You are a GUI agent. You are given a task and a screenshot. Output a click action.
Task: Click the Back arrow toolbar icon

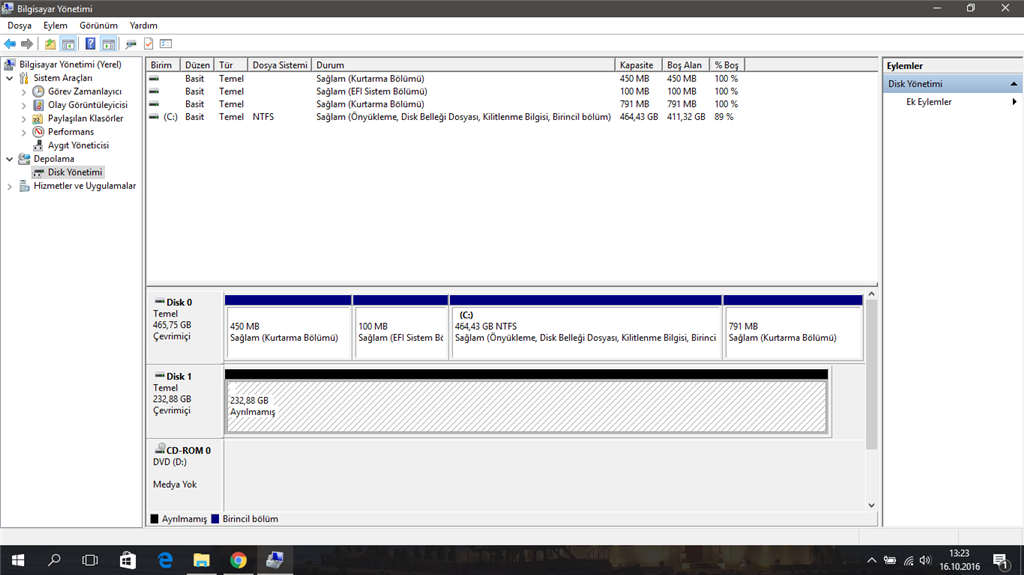[x=10, y=44]
